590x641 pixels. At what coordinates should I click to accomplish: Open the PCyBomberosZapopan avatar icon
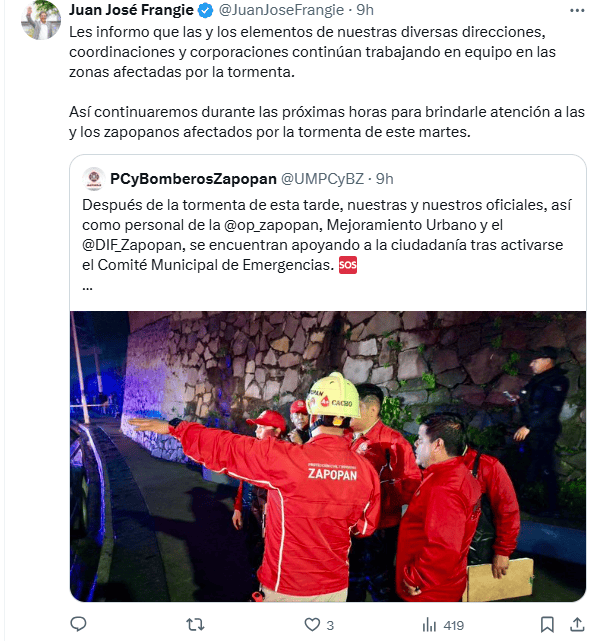(x=94, y=179)
